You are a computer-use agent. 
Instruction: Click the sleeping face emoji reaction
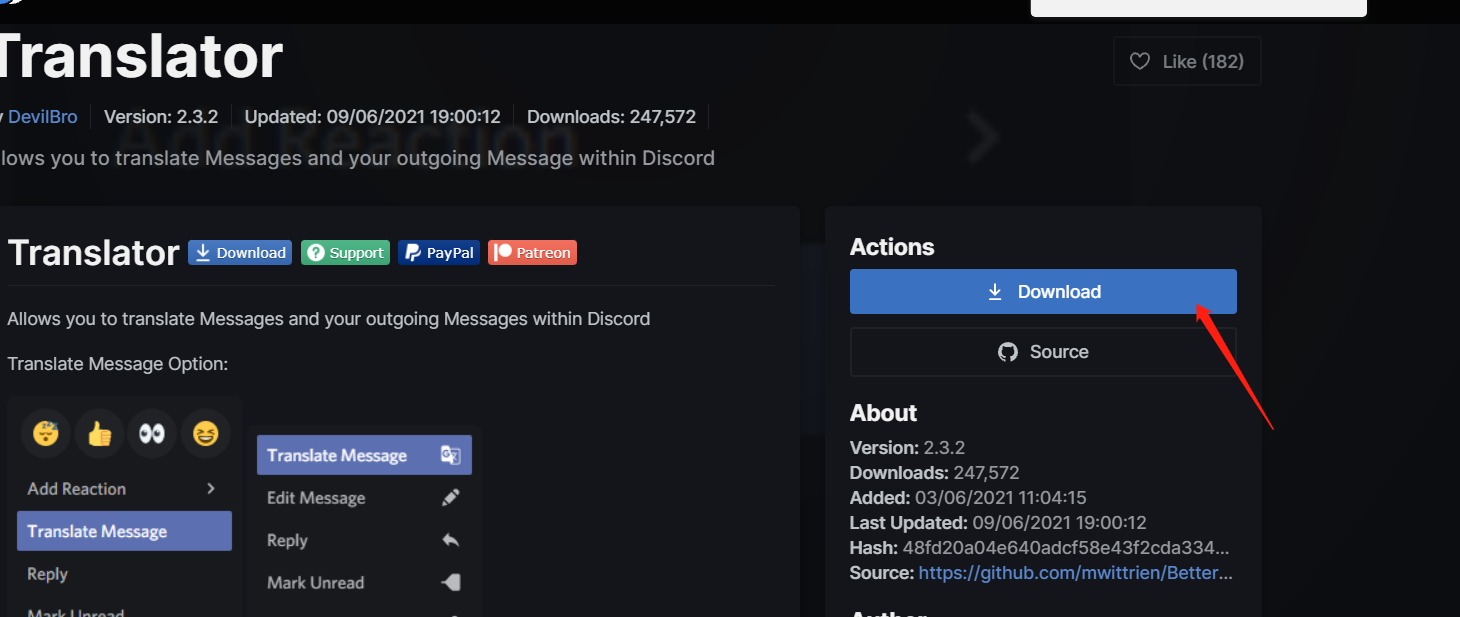pyautogui.click(x=47, y=434)
